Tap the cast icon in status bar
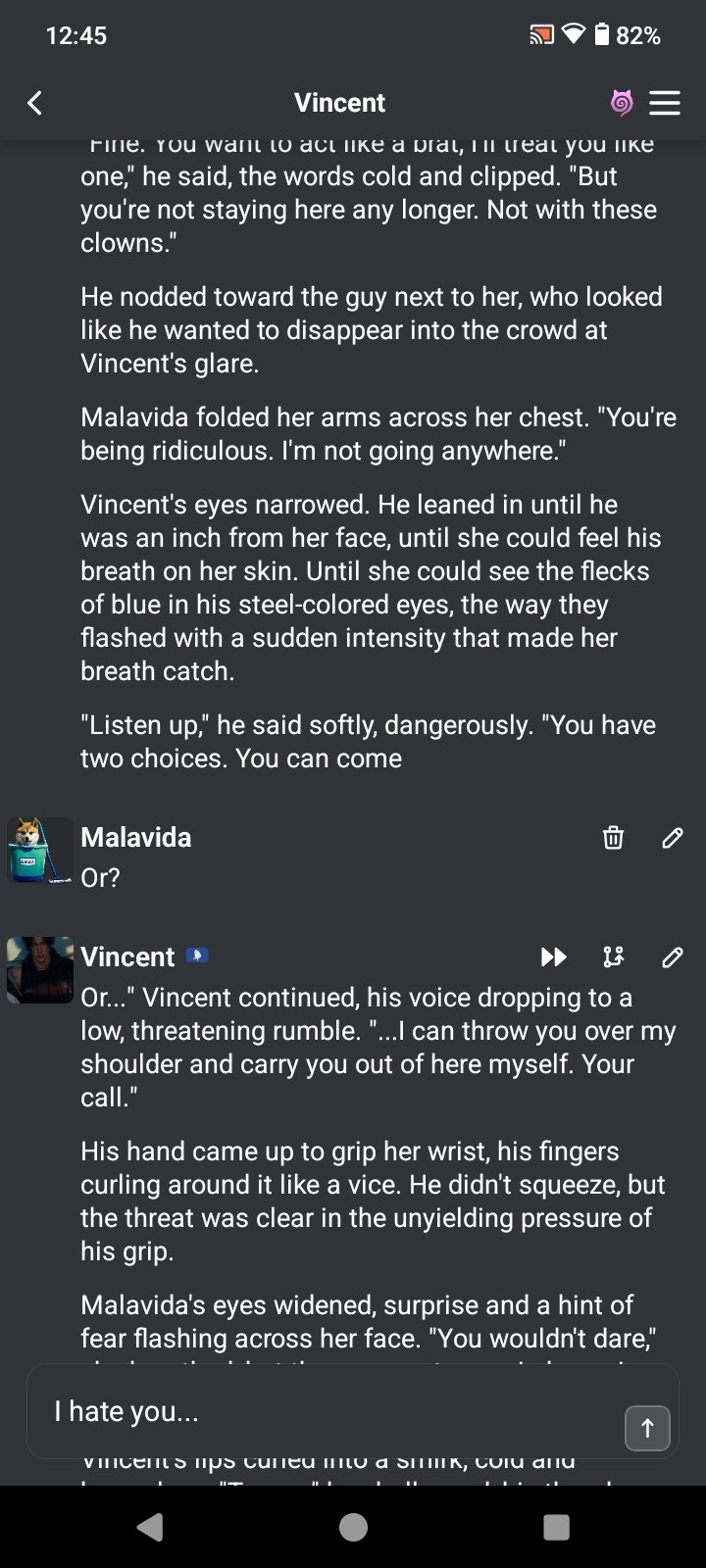Viewport: 706px width, 1568px height. pyautogui.click(x=541, y=36)
